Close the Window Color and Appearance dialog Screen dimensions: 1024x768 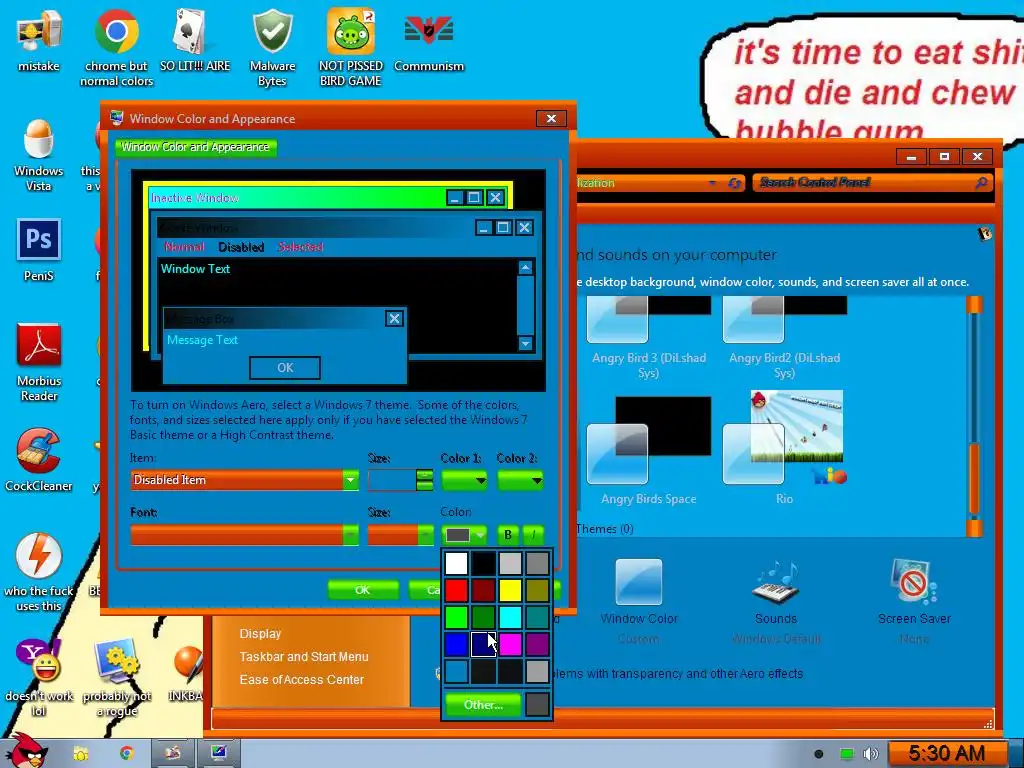551,118
